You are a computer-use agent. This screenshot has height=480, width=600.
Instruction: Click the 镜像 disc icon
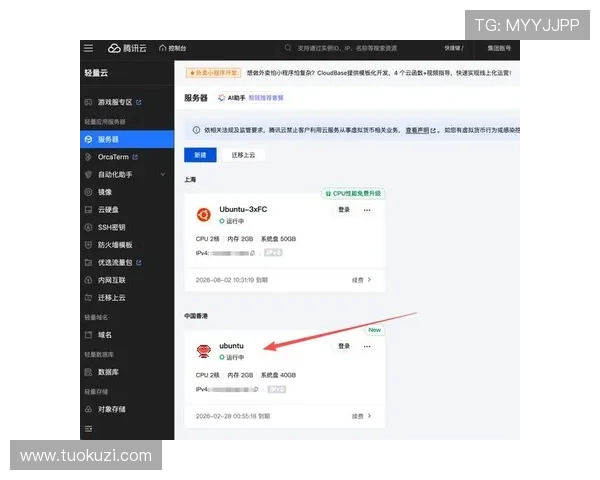(x=88, y=192)
